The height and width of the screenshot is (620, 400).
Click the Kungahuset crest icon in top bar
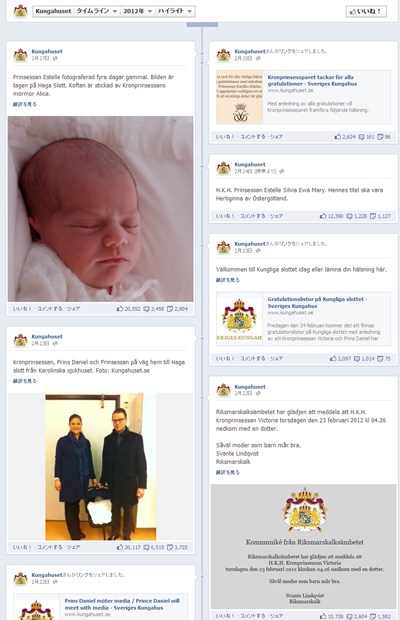click(21, 11)
